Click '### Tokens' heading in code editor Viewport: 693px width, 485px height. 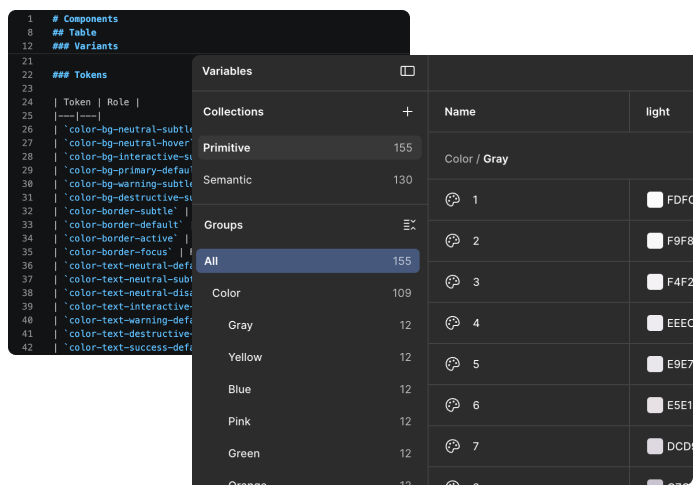[x=80, y=75]
